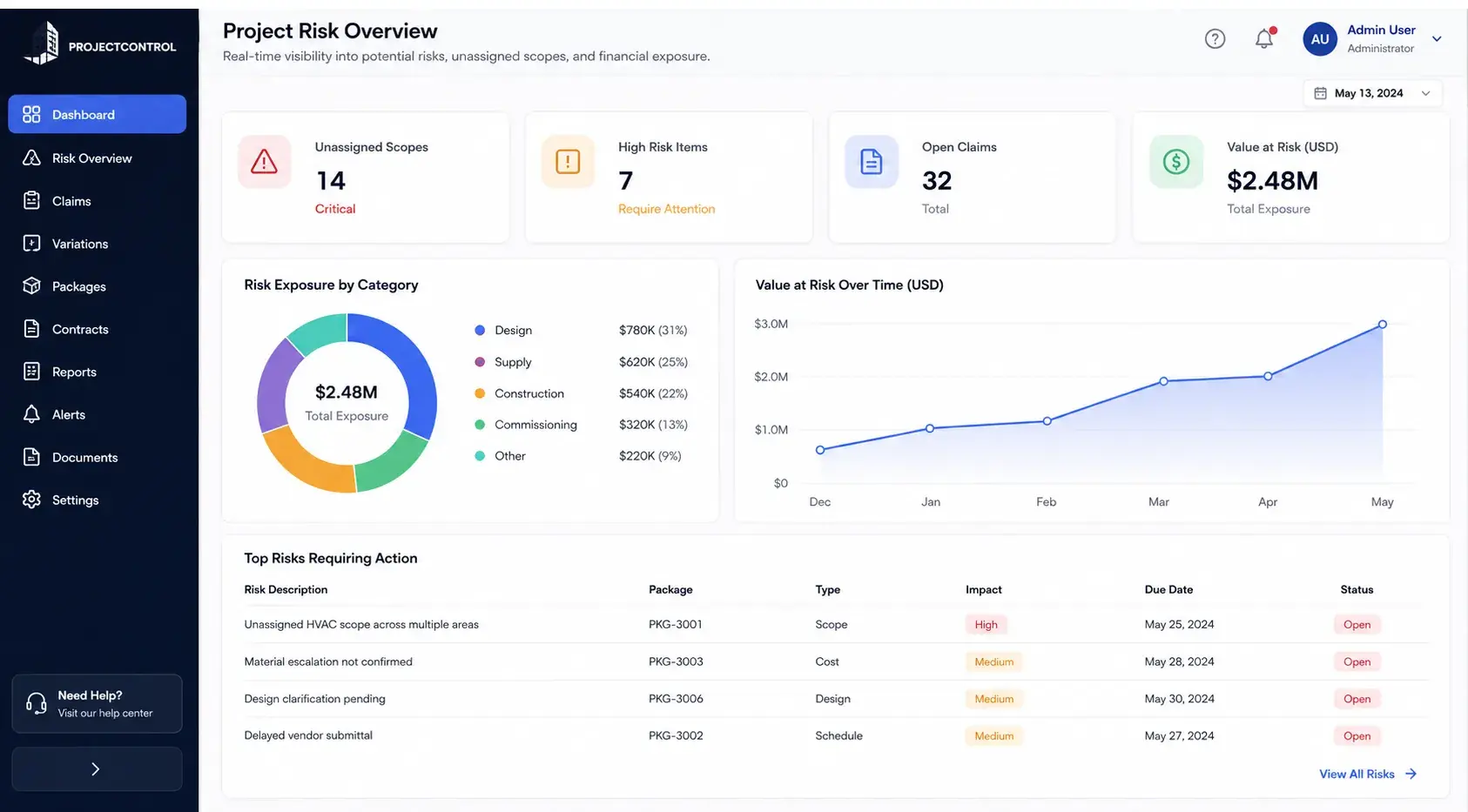Screen dimensions: 1468x812
Task: Go to the Dashboard page
Action: tap(97, 115)
